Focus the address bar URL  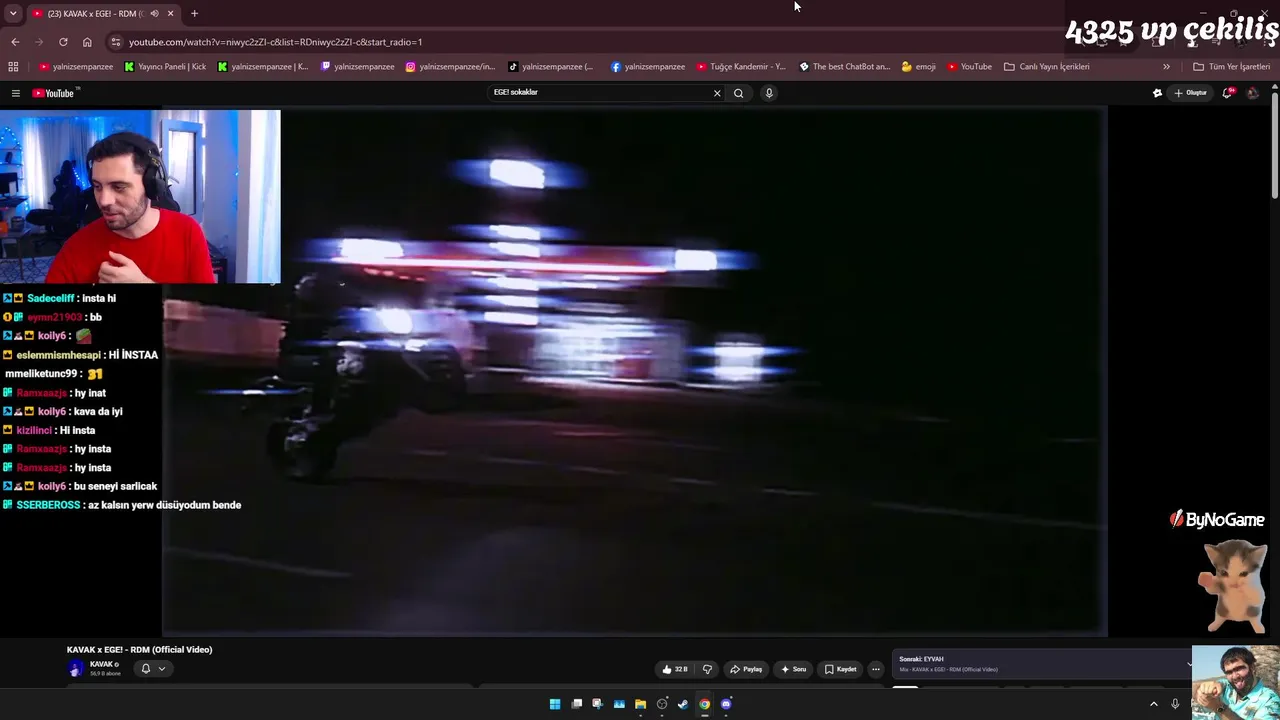[x=276, y=42]
